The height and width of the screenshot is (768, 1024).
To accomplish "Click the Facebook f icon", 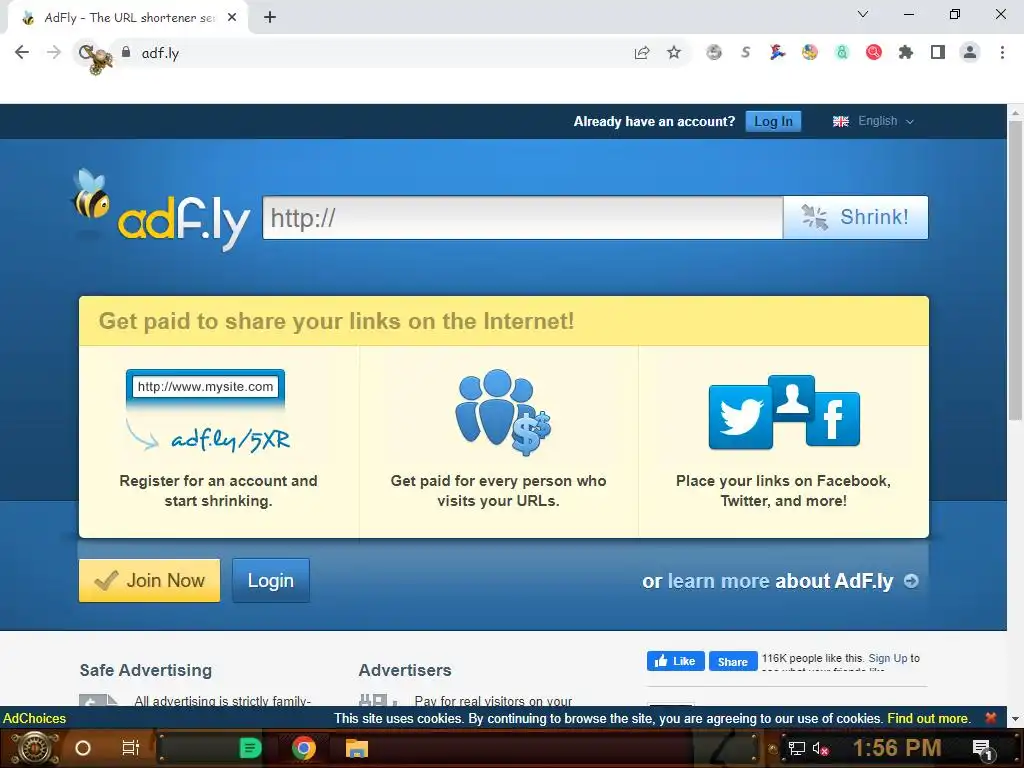I will click(x=833, y=419).
